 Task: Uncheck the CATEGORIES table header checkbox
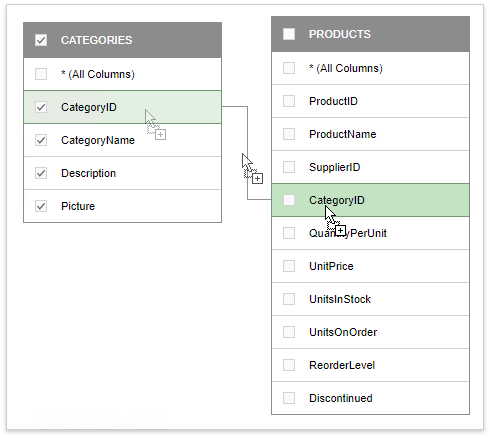coord(41,40)
